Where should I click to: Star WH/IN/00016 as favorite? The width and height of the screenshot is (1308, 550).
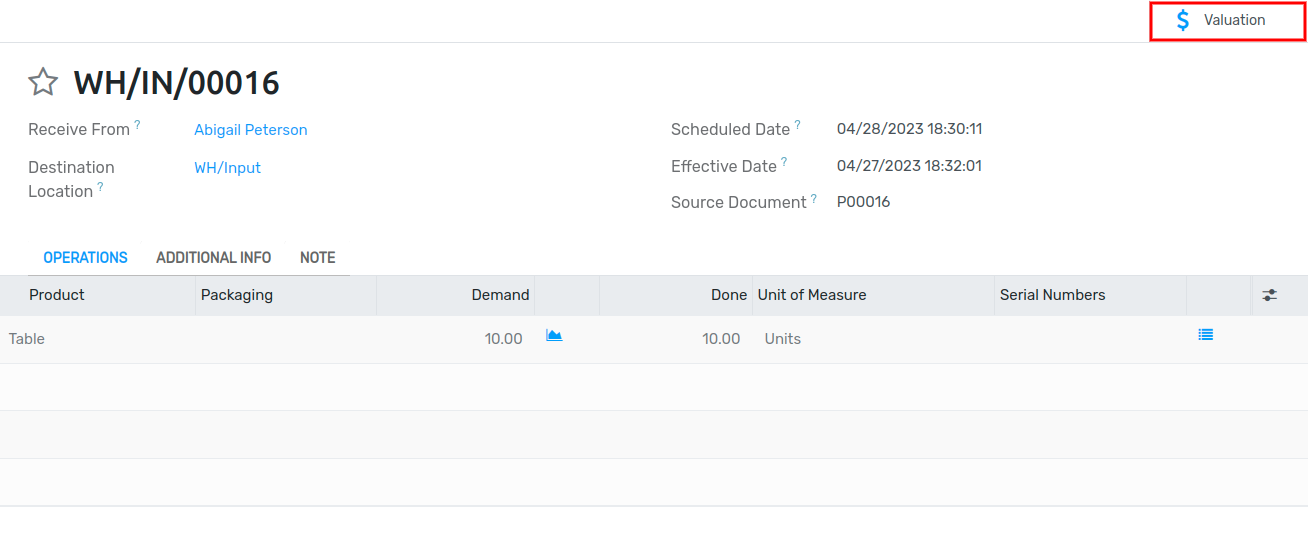coord(43,82)
